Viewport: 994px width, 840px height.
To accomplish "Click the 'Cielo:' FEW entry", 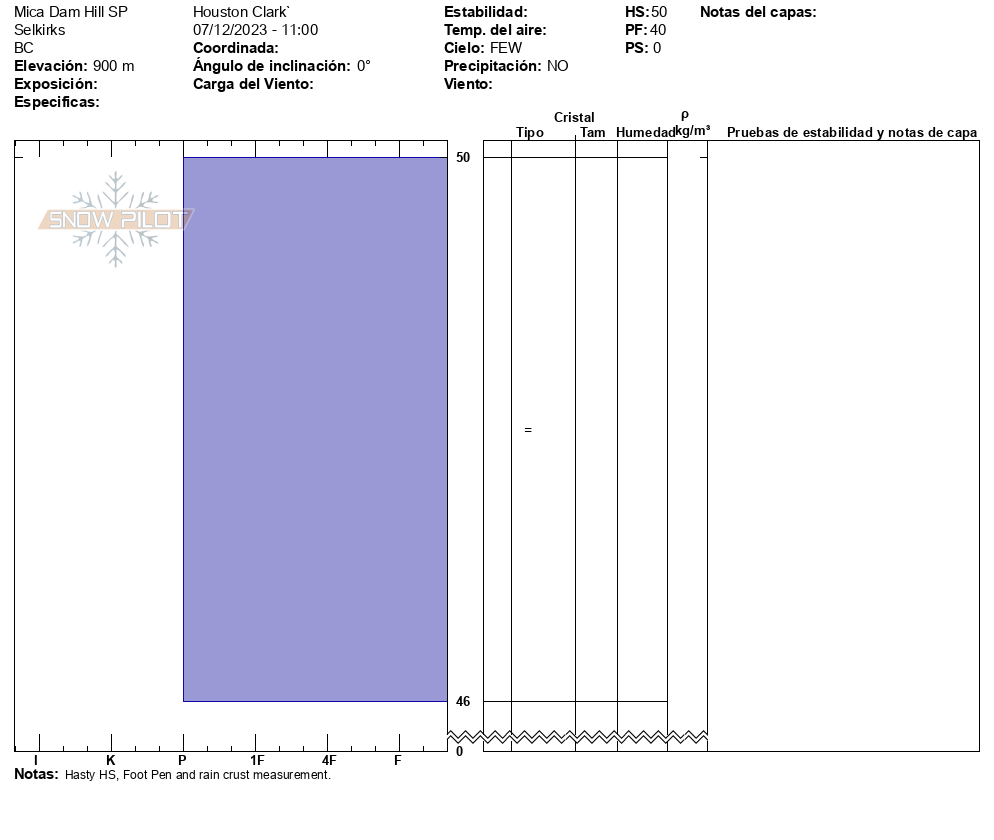I will pos(483,48).
